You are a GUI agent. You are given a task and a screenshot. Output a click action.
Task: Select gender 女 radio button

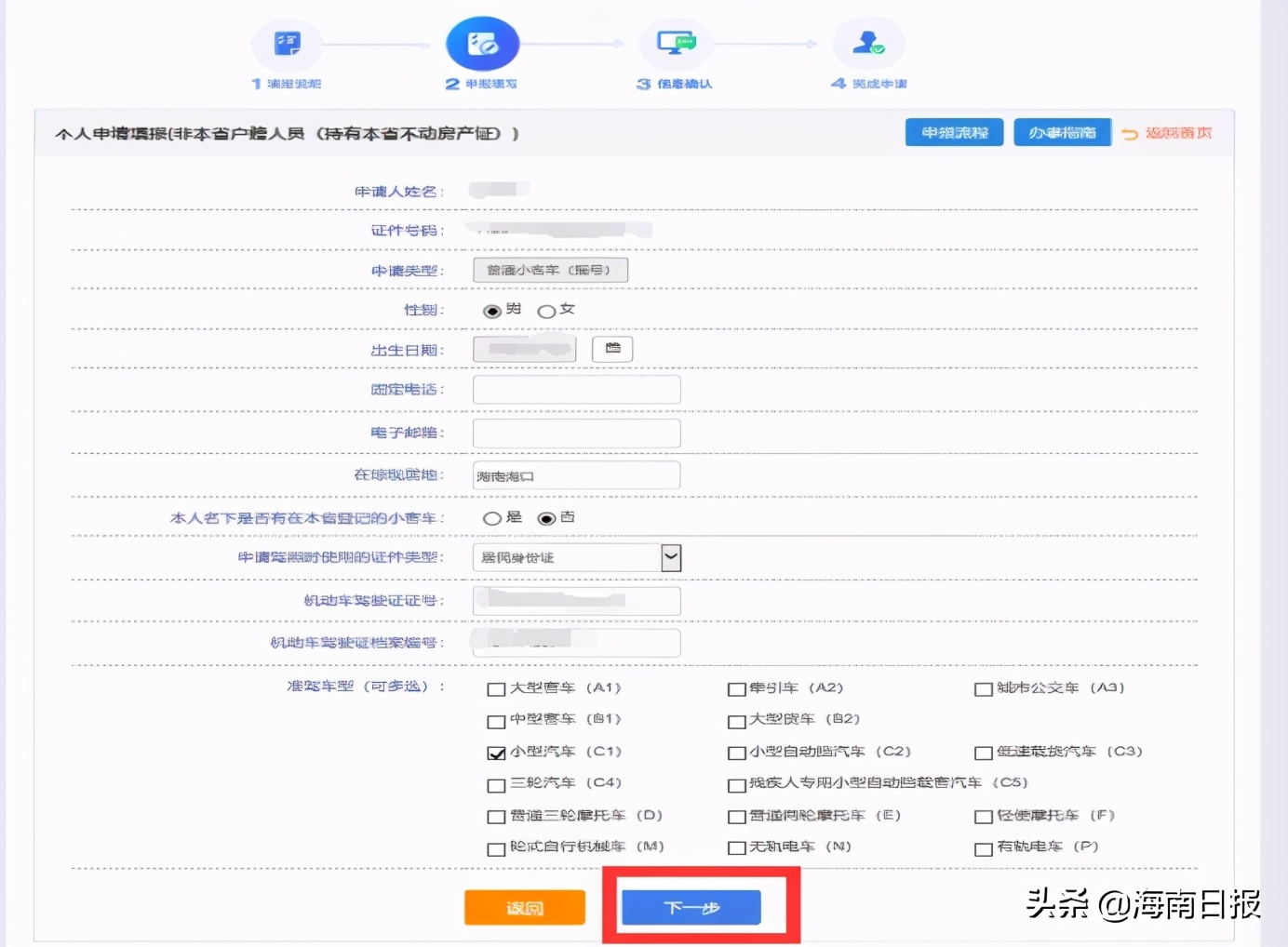point(547,312)
